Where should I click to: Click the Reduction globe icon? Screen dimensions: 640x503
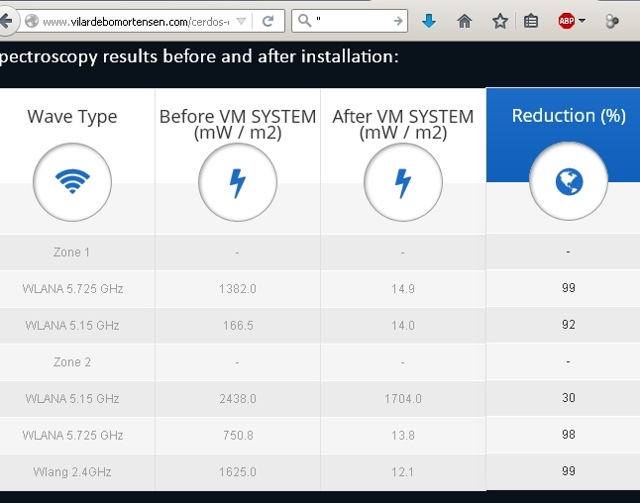[x=569, y=181]
